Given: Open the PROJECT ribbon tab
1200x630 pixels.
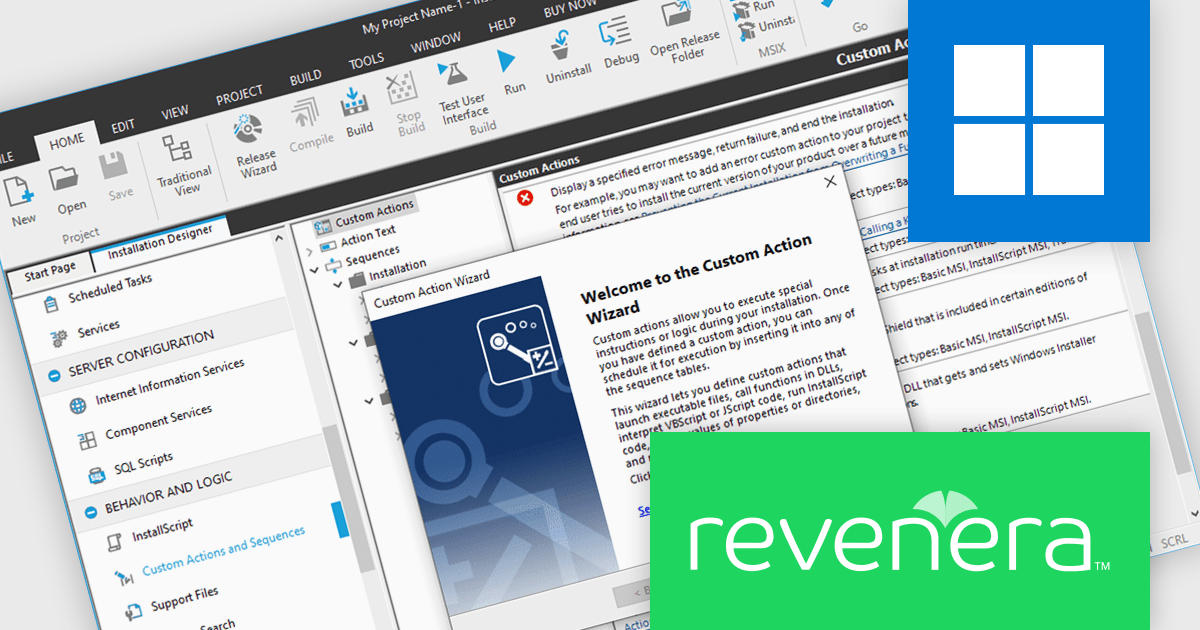Looking at the screenshot, I should 239,96.
